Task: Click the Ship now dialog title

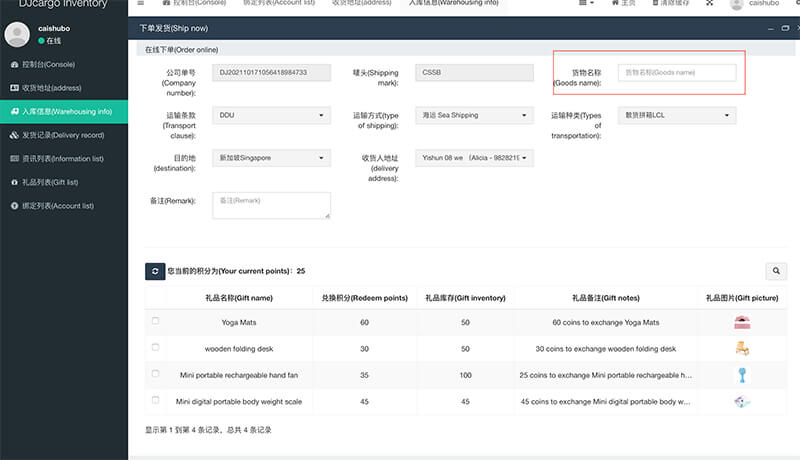Action: click(x=174, y=29)
